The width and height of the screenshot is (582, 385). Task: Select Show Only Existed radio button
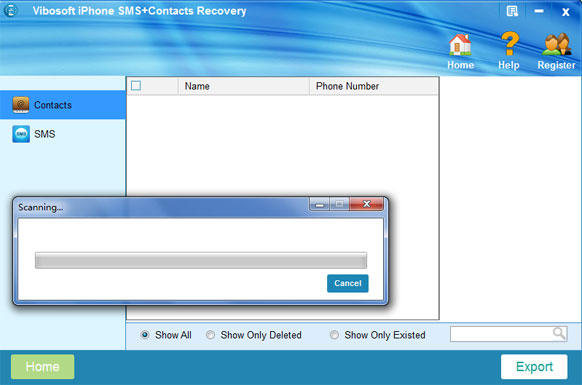click(334, 335)
